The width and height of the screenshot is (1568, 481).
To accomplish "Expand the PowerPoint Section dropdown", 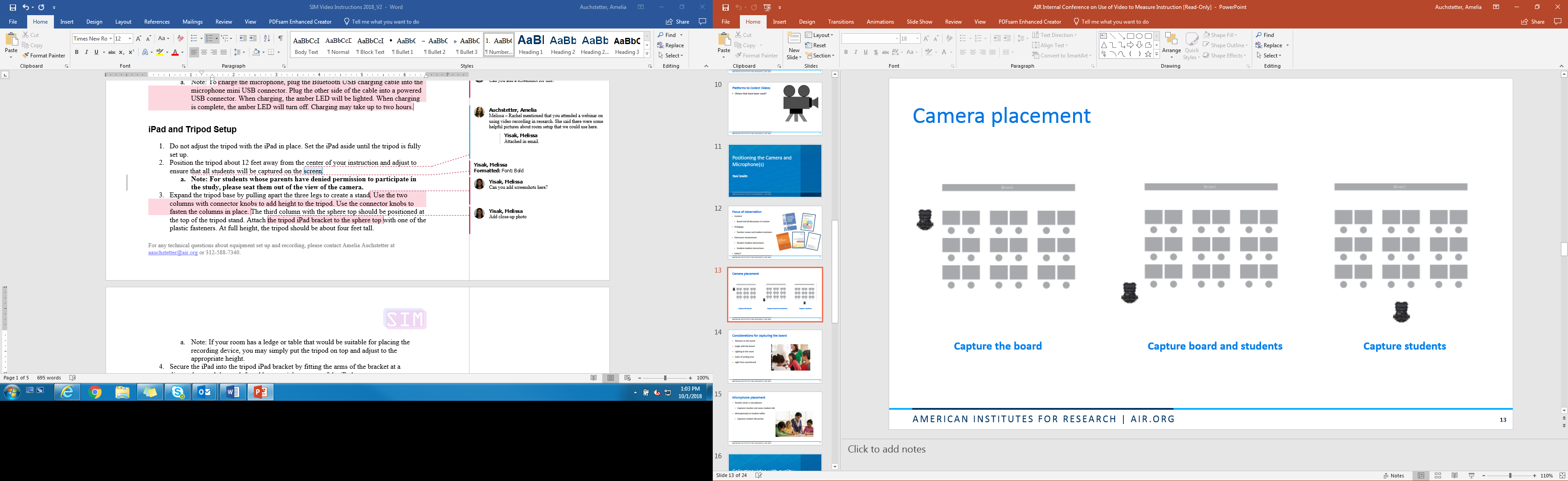I will [820, 55].
